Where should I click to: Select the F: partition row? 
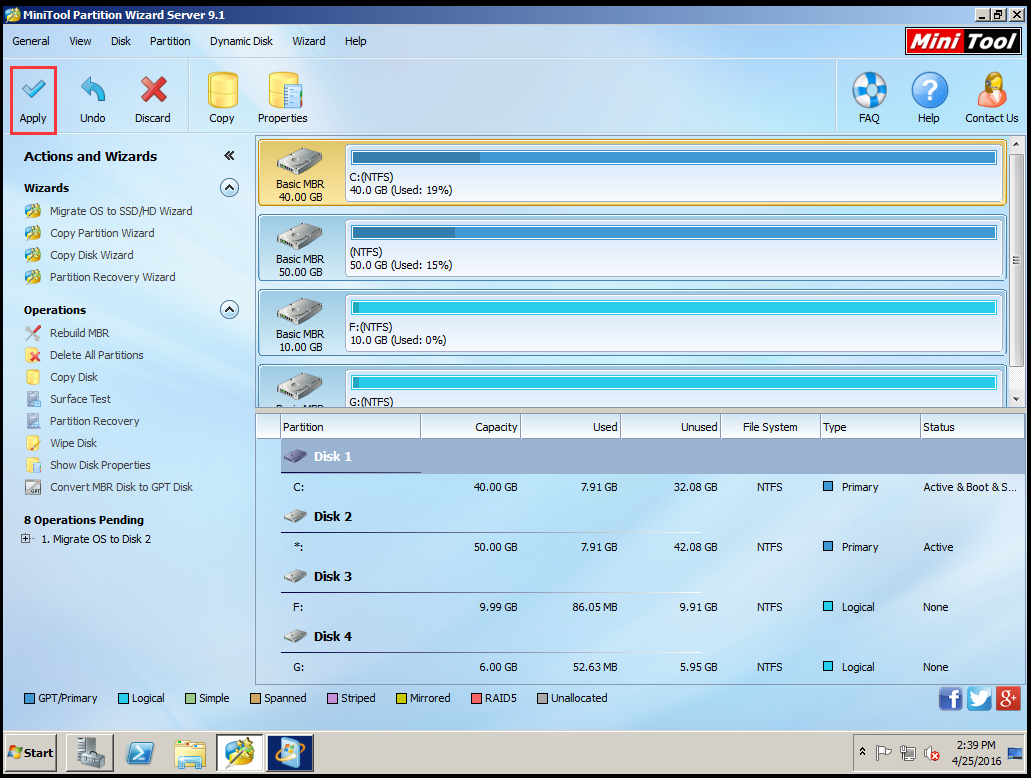coord(652,607)
